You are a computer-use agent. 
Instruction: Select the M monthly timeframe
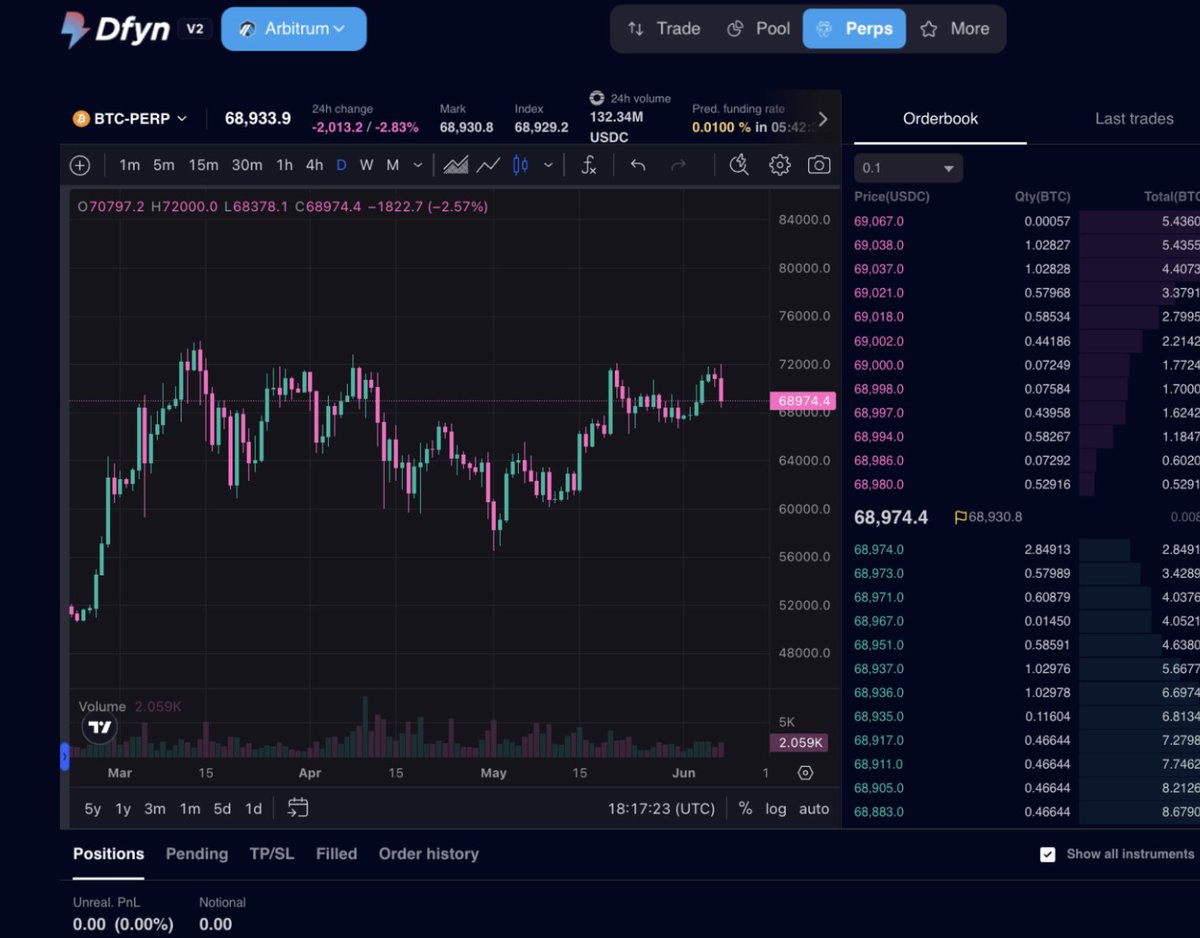point(393,166)
